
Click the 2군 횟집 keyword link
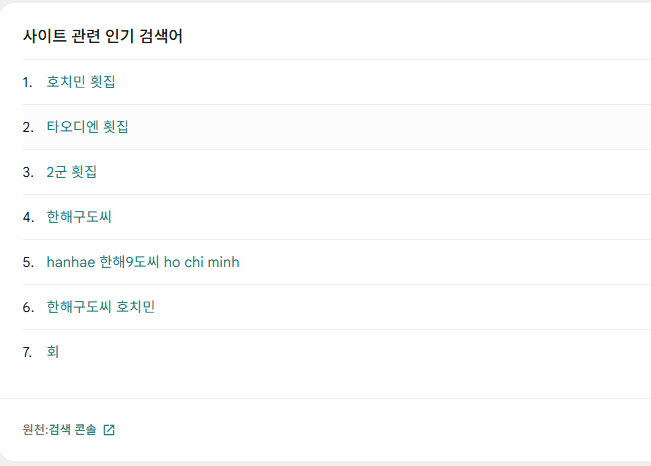point(71,172)
